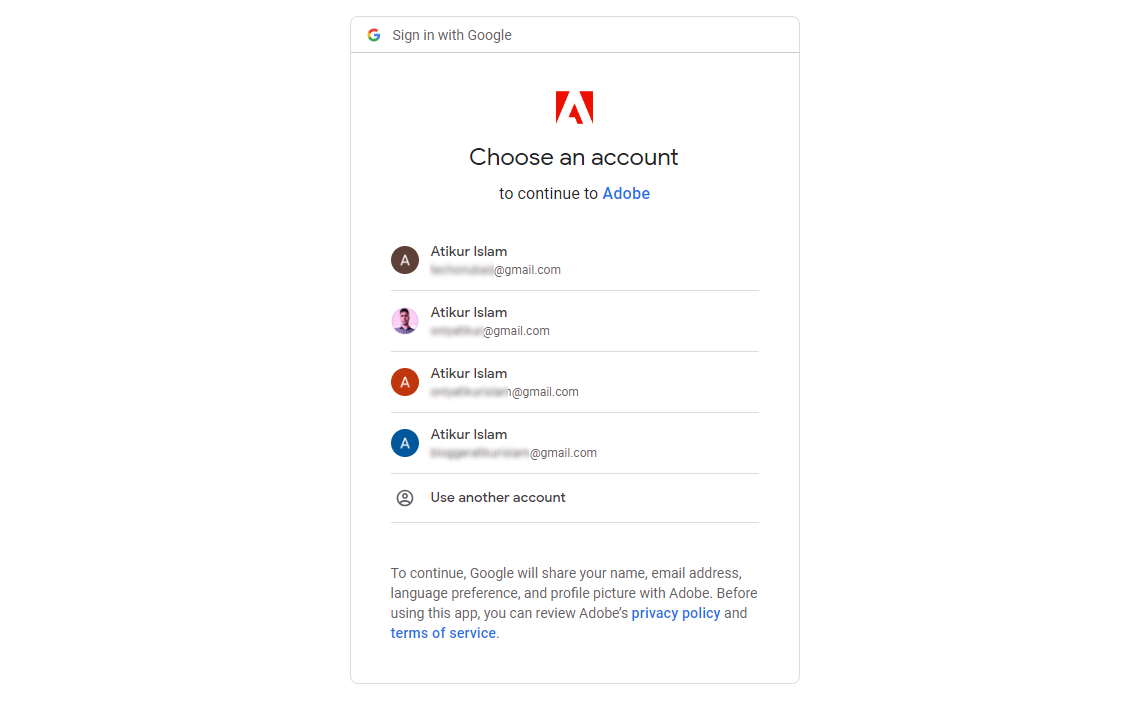
Task: Click the profile photo of the second account
Action: 405,320
